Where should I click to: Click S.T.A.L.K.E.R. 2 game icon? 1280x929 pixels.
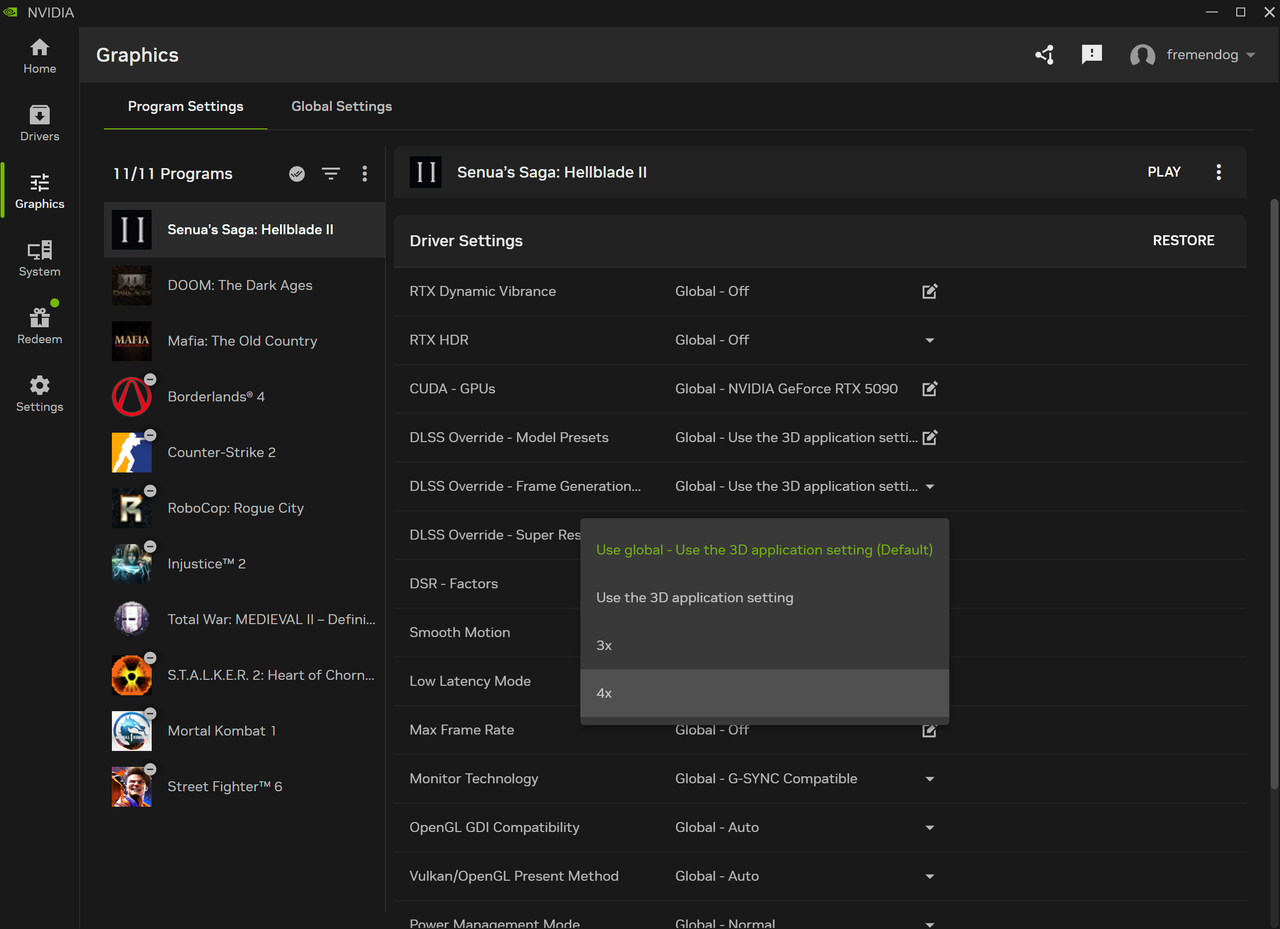[x=132, y=675]
